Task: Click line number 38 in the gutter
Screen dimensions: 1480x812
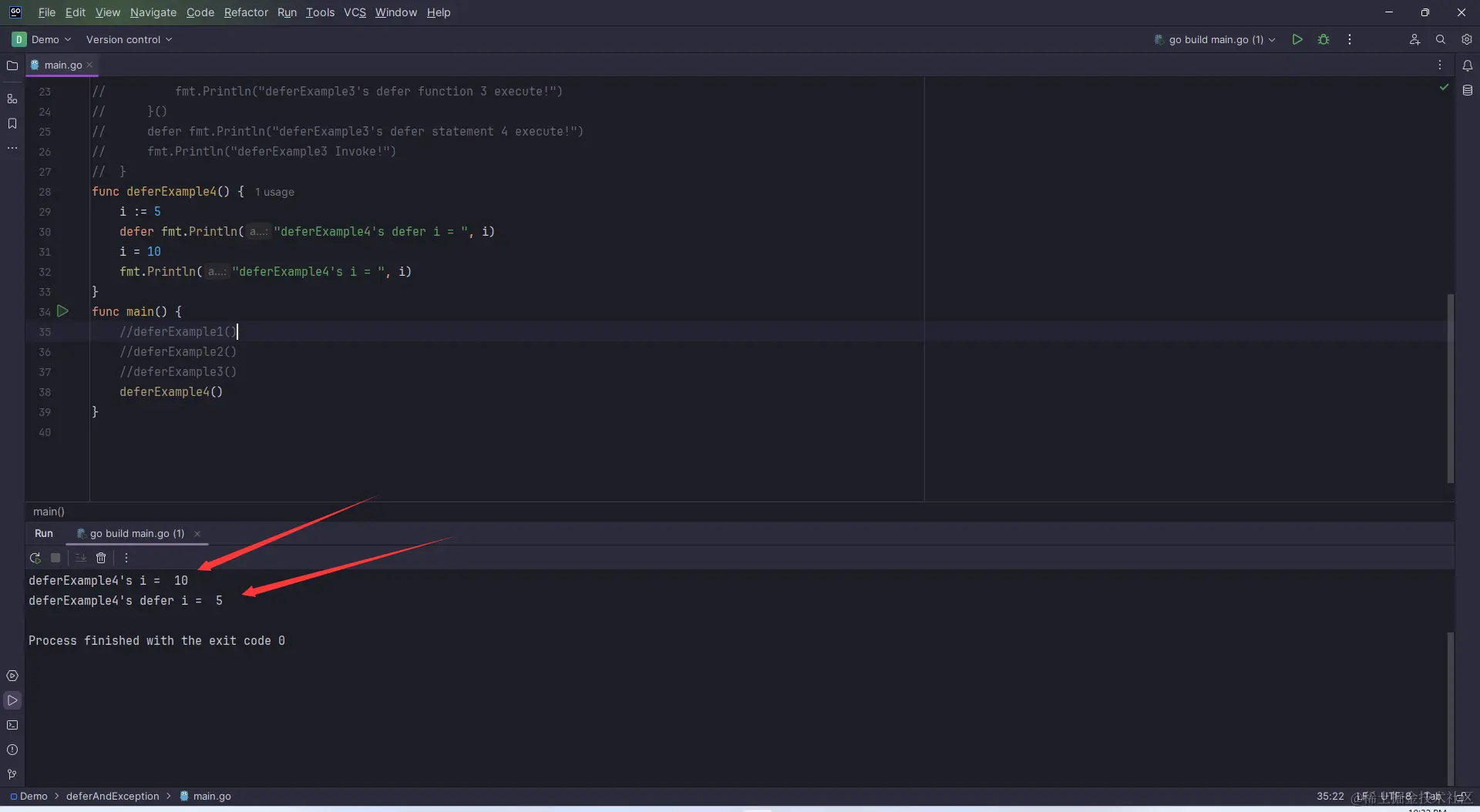Action: click(45, 392)
